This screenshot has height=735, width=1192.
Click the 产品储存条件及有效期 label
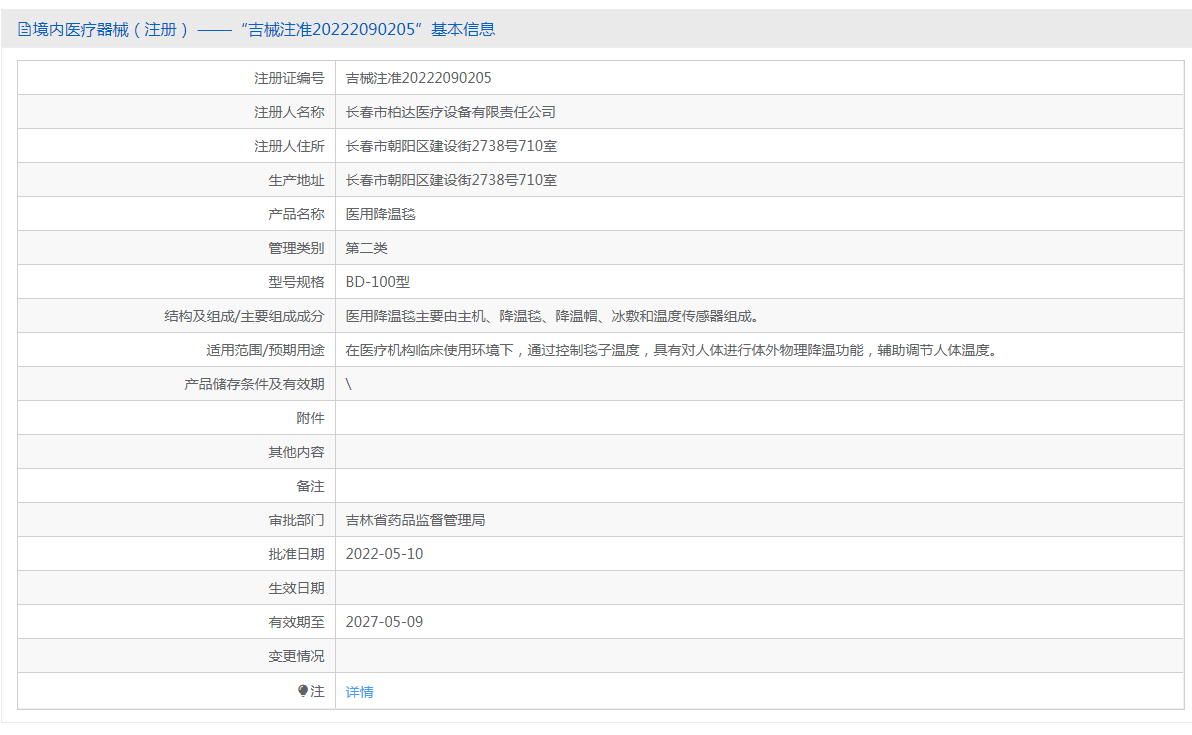254,385
